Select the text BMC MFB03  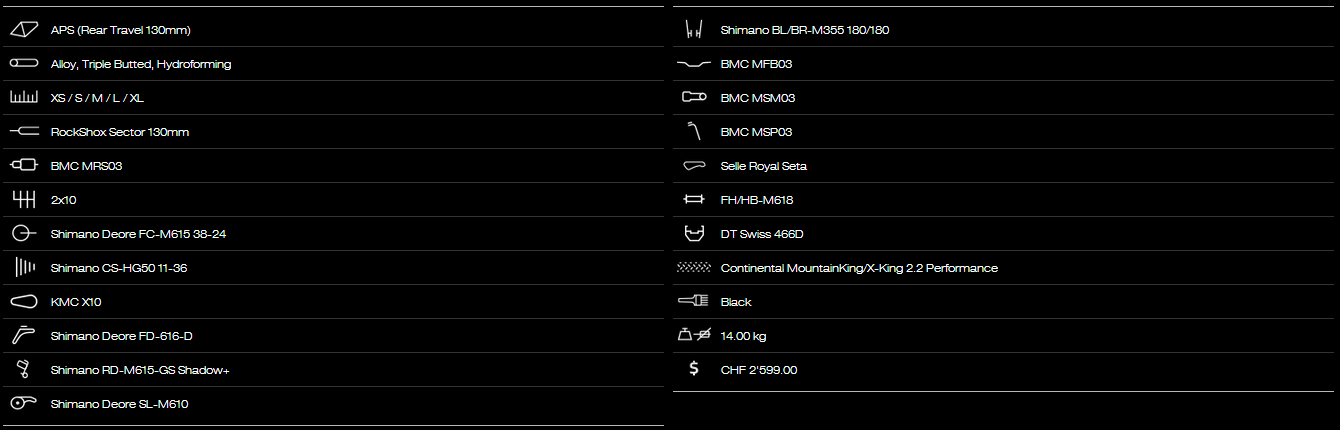pyautogui.click(x=757, y=64)
